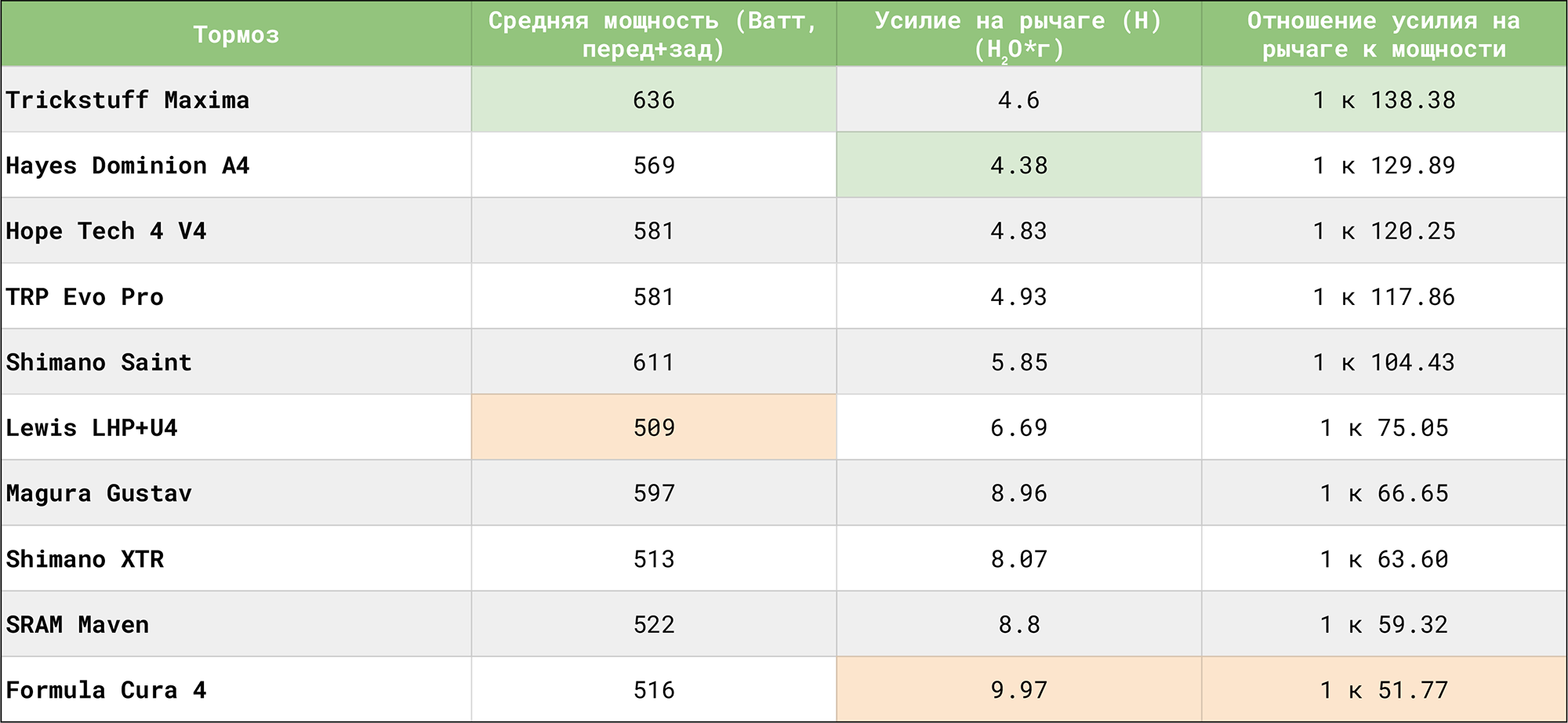Click the green ratio cell "1 к 138.38"
The height and width of the screenshot is (723, 1568).
tap(1384, 100)
